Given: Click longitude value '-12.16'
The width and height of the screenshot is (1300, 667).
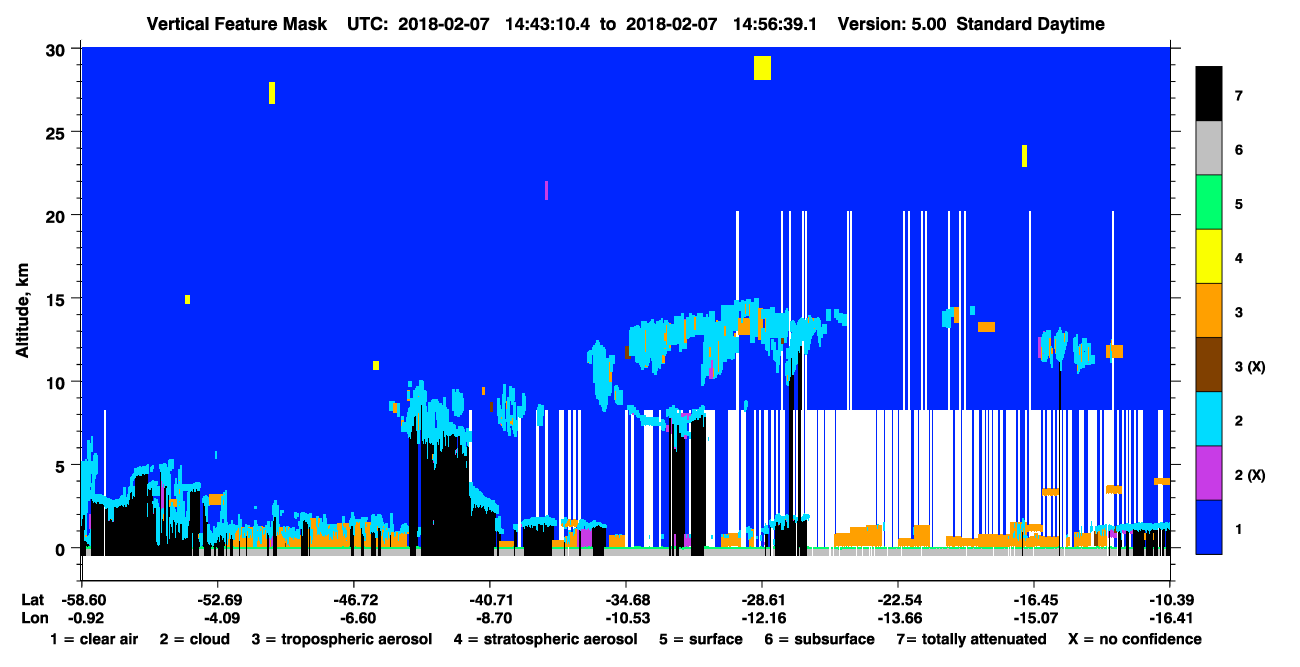Looking at the screenshot, I should (x=762, y=618).
